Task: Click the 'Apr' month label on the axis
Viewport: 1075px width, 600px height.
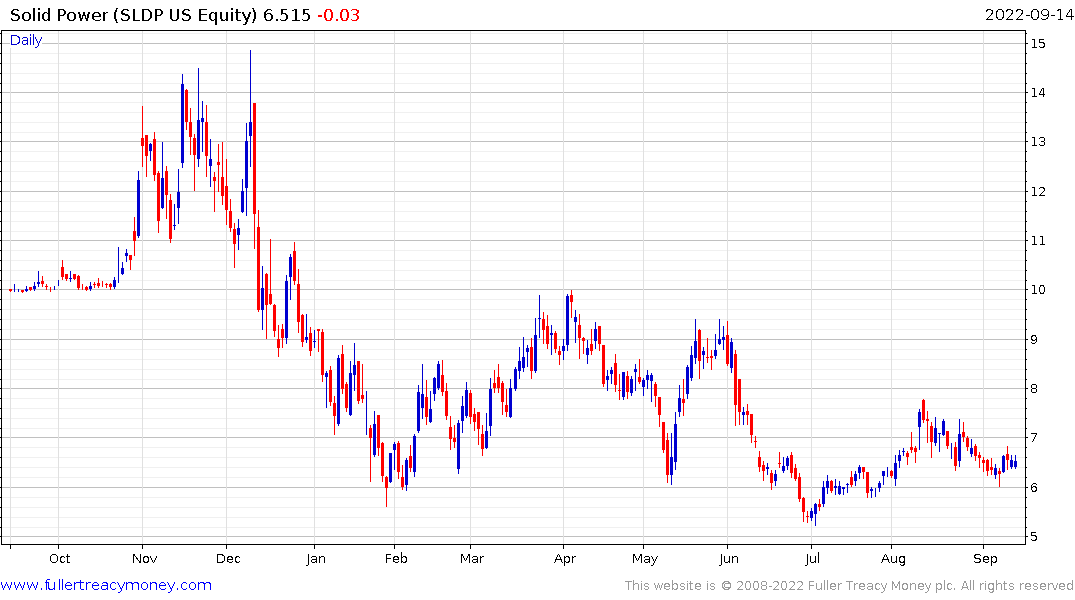Action: coord(565,558)
